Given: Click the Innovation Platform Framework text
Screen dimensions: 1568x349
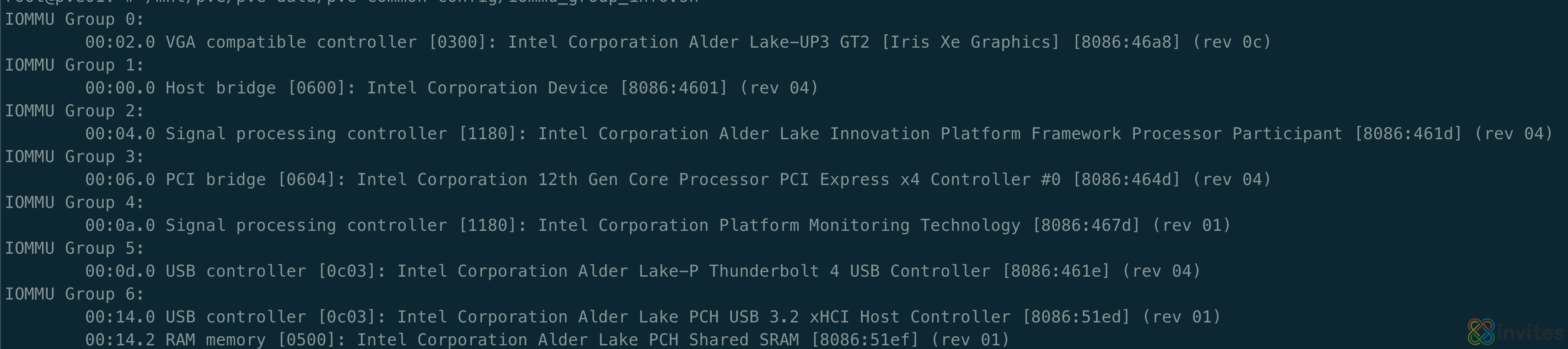Looking at the screenshot, I should click(975, 133).
